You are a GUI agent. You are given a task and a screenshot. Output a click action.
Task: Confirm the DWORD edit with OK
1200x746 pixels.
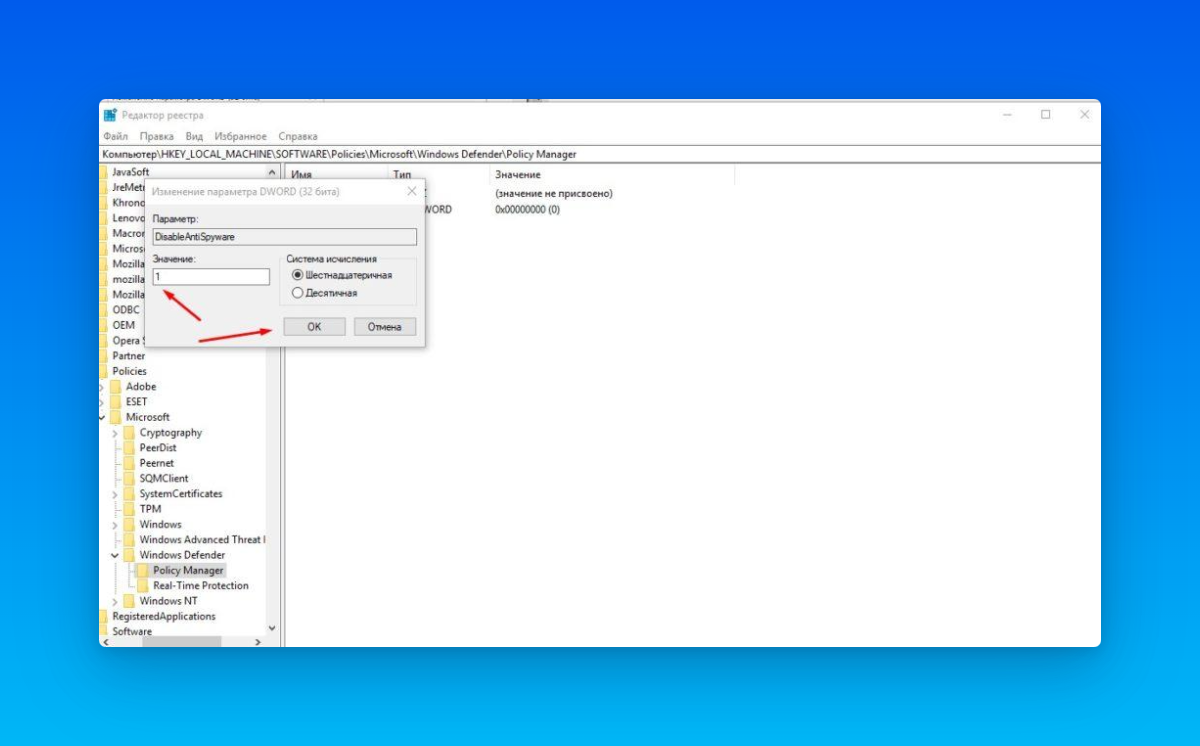tap(314, 327)
